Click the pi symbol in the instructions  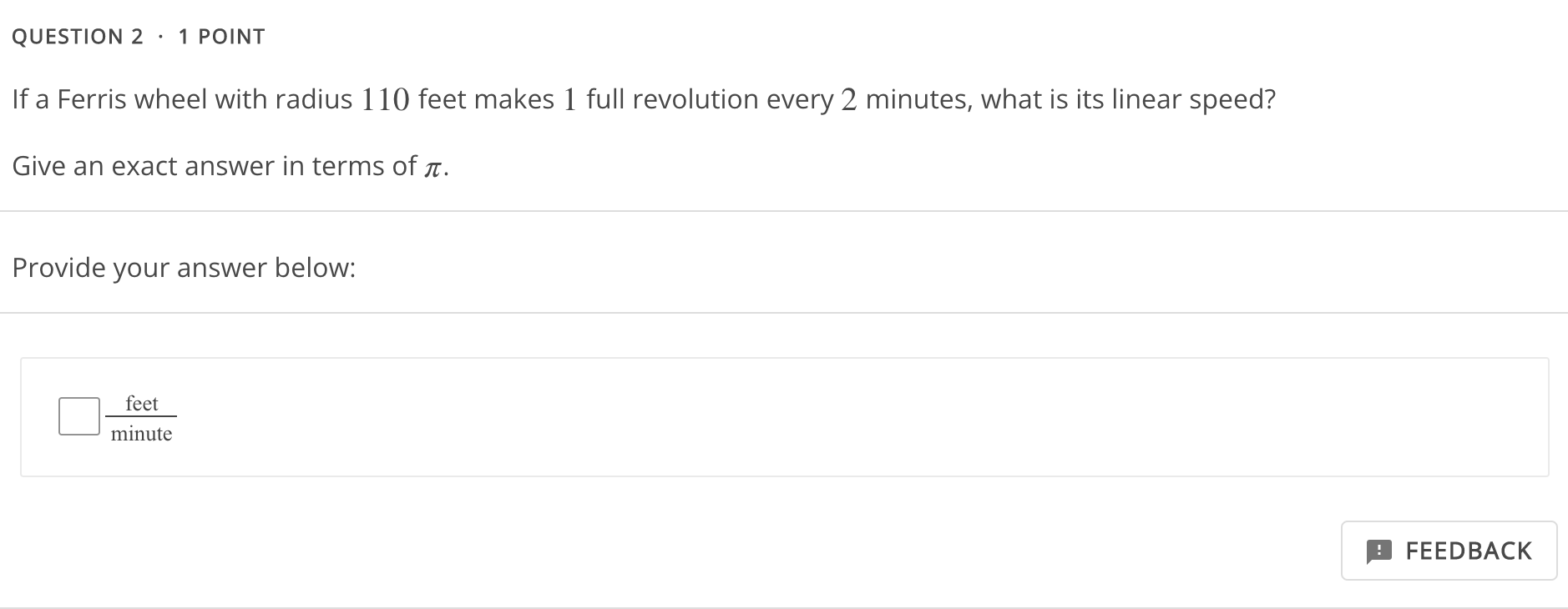tap(433, 169)
